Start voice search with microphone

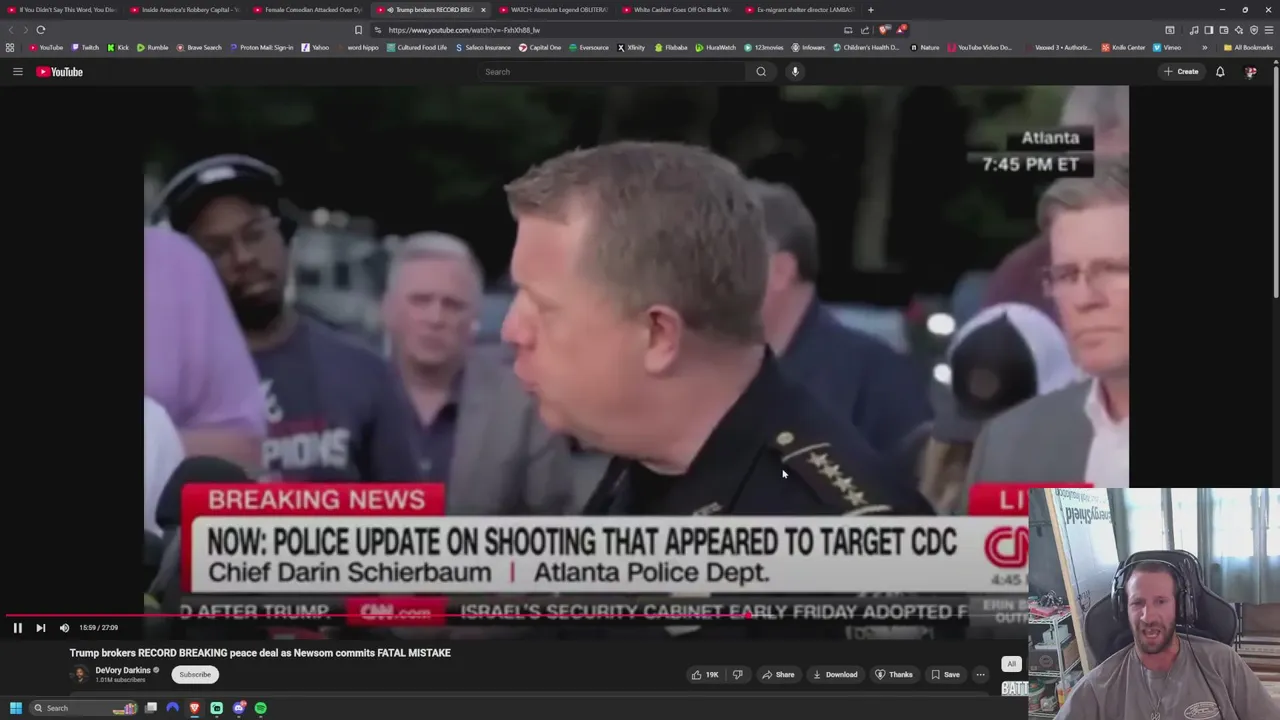coord(795,72)
